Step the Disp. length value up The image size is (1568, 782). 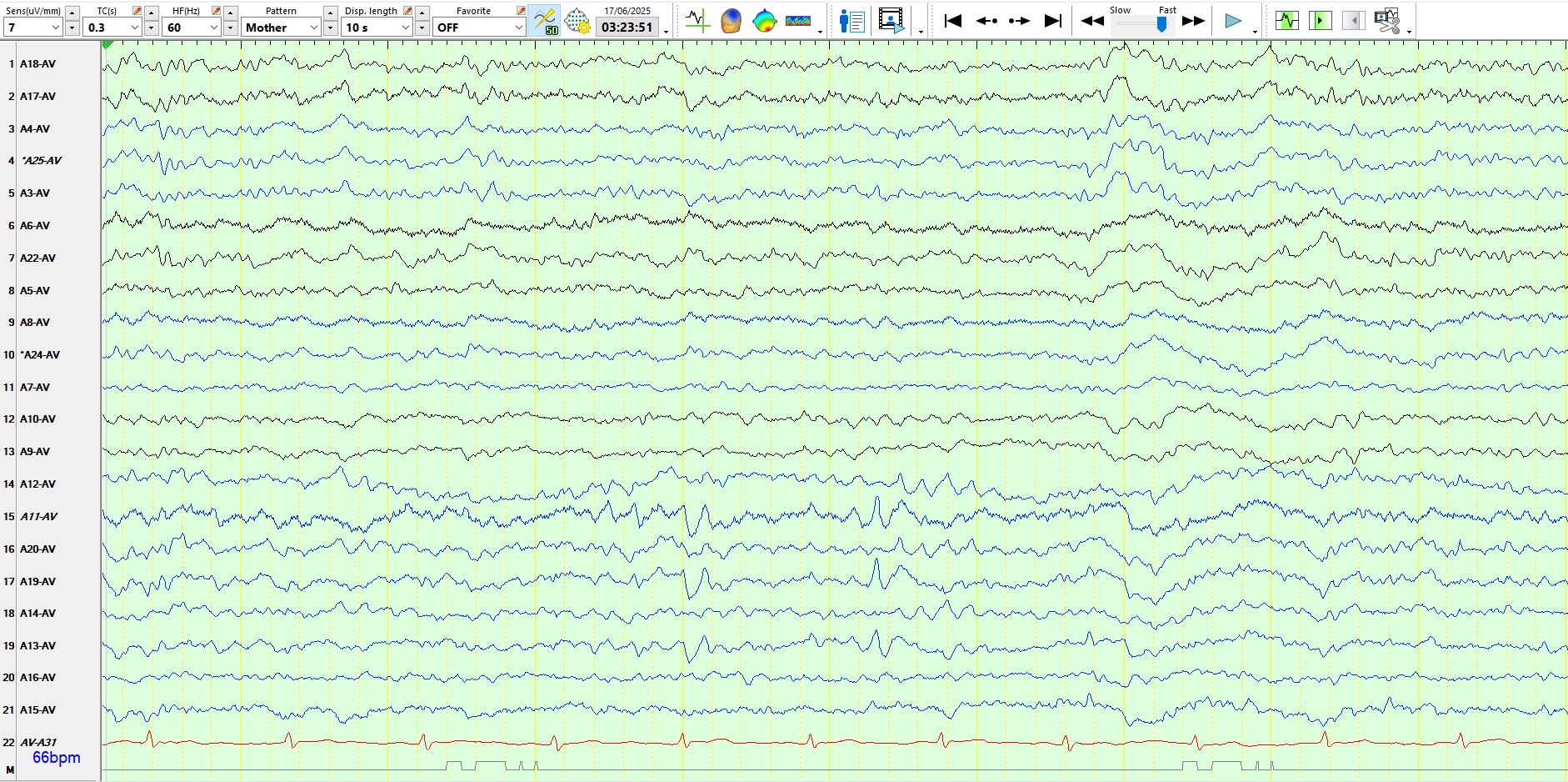422,13
